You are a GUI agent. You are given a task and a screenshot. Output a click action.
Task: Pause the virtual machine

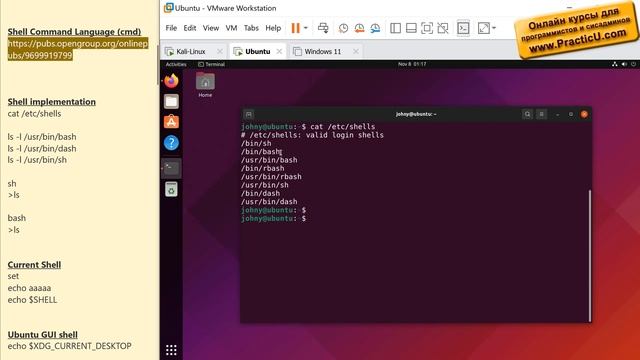pyautogui.click(x=296, y=28)
